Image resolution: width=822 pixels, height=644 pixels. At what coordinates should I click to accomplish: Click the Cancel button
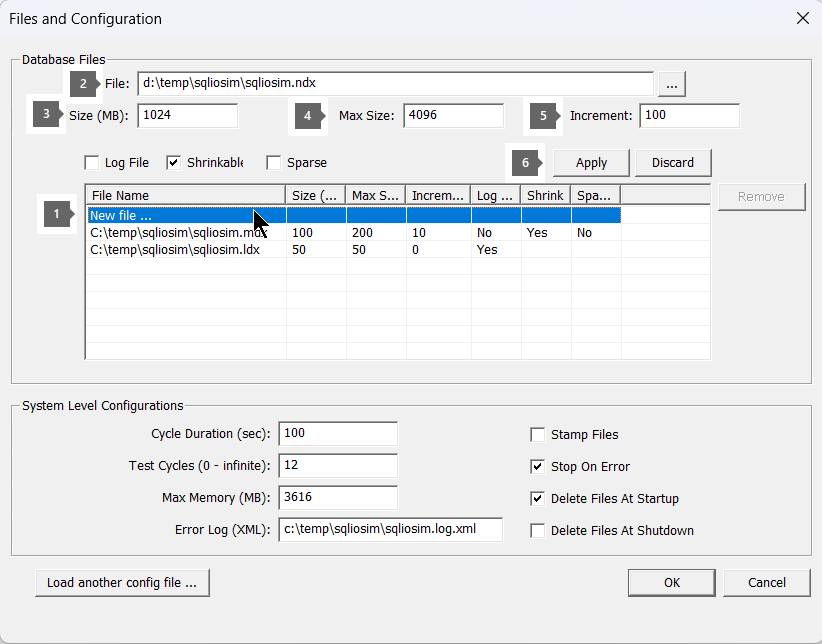pyautogui.click(x=766, y=583)
